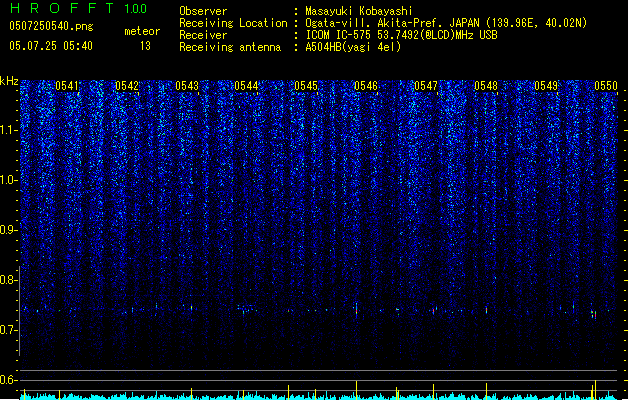Click the 0545 time marker

(x=306, y=86)
